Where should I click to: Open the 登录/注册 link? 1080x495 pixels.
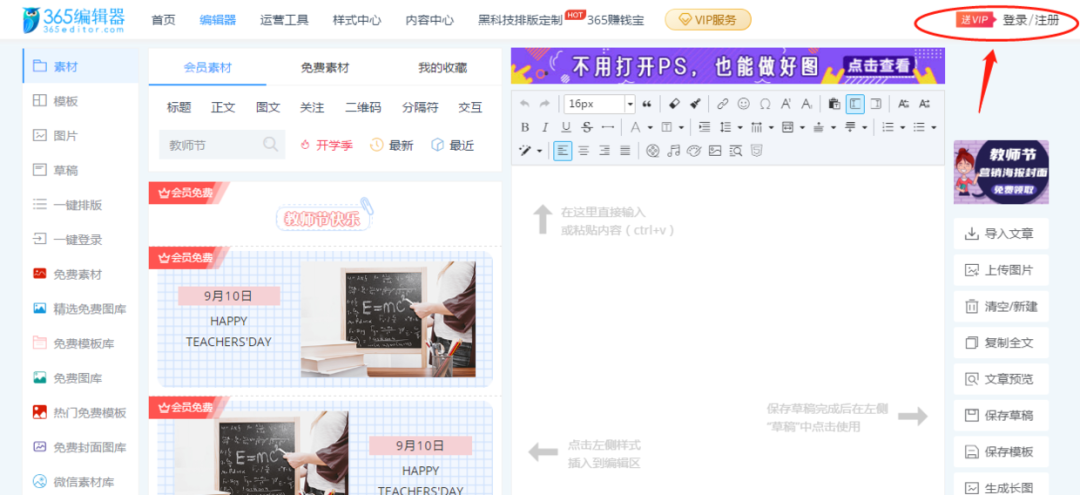tap(1030, 20)
